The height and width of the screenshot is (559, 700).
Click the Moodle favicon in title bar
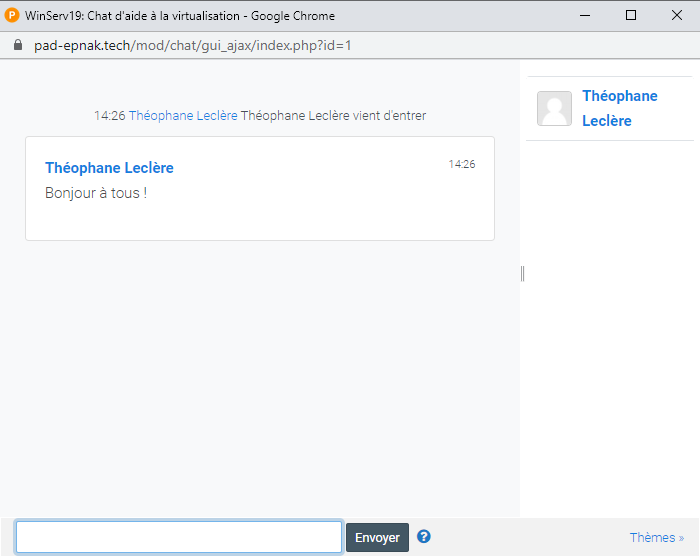[13, 16]
